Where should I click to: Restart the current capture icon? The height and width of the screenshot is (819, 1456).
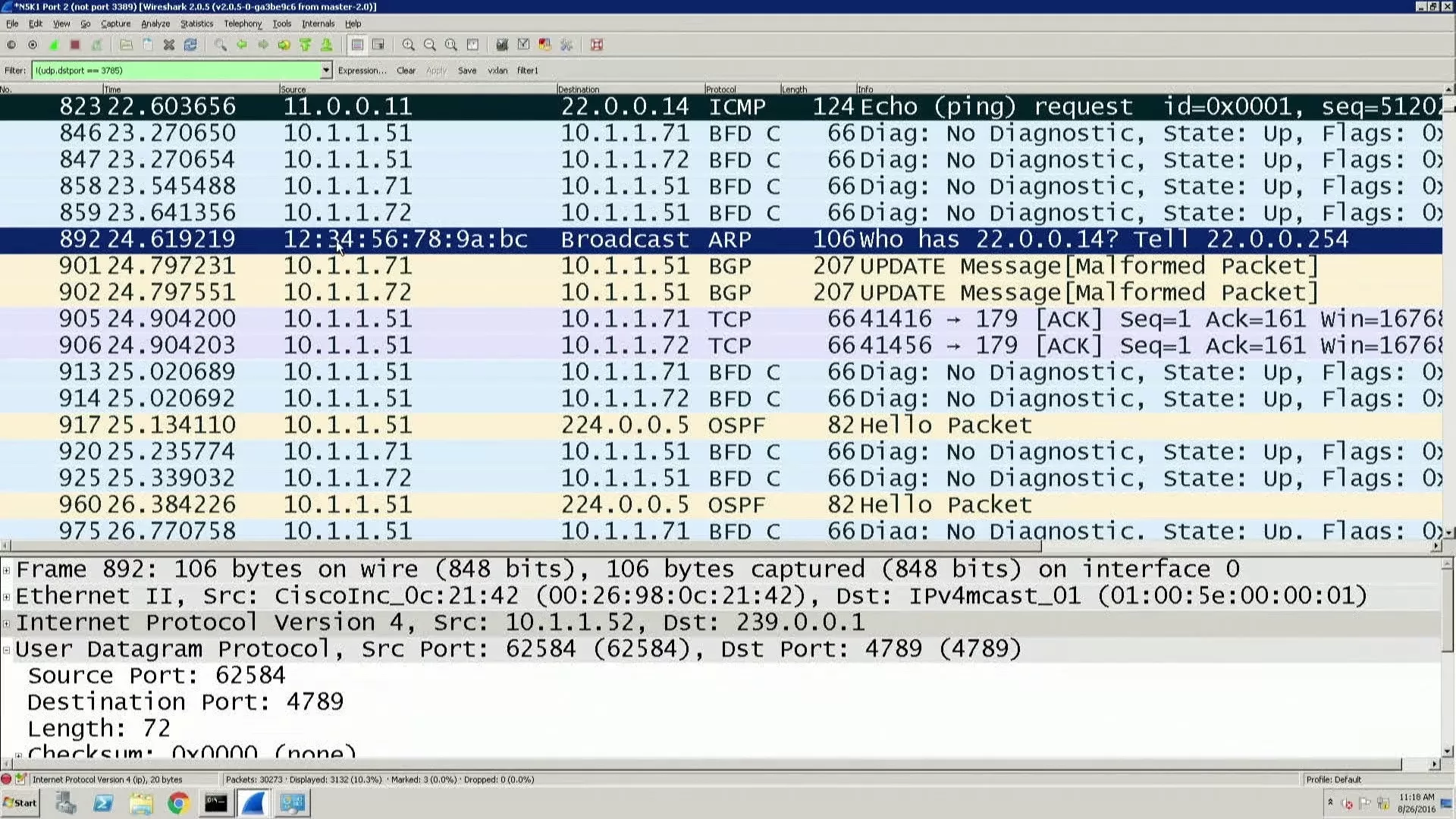[x=96, y=45]
